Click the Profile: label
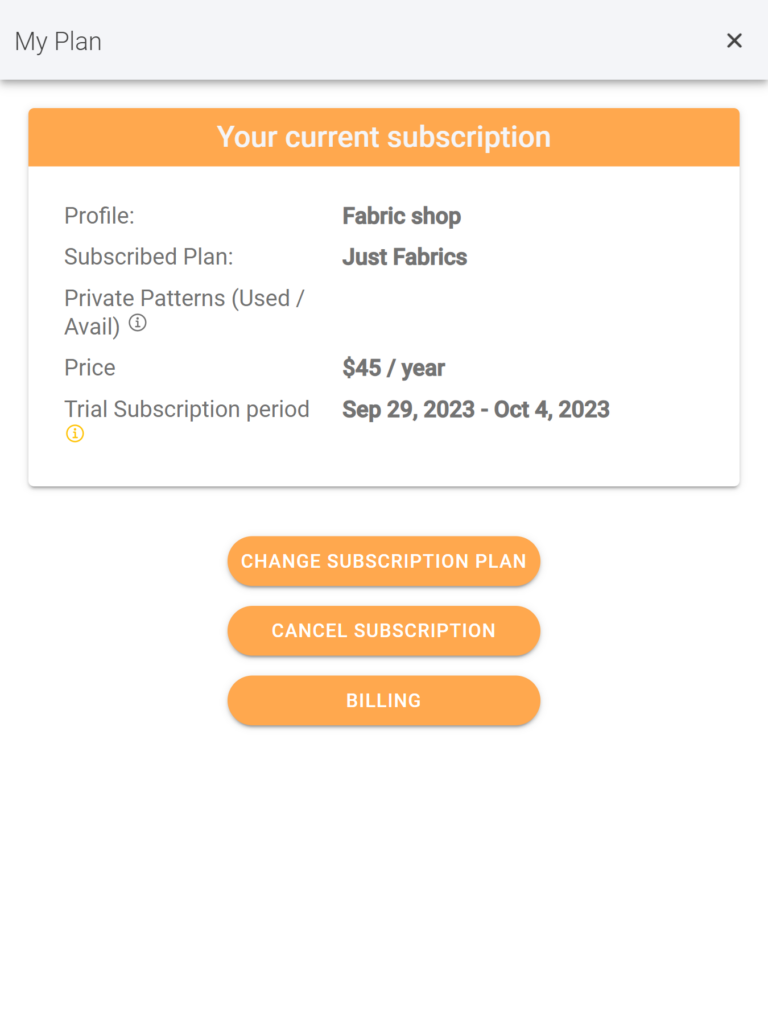The image size is (768, 1024). [x=99, y=216]
